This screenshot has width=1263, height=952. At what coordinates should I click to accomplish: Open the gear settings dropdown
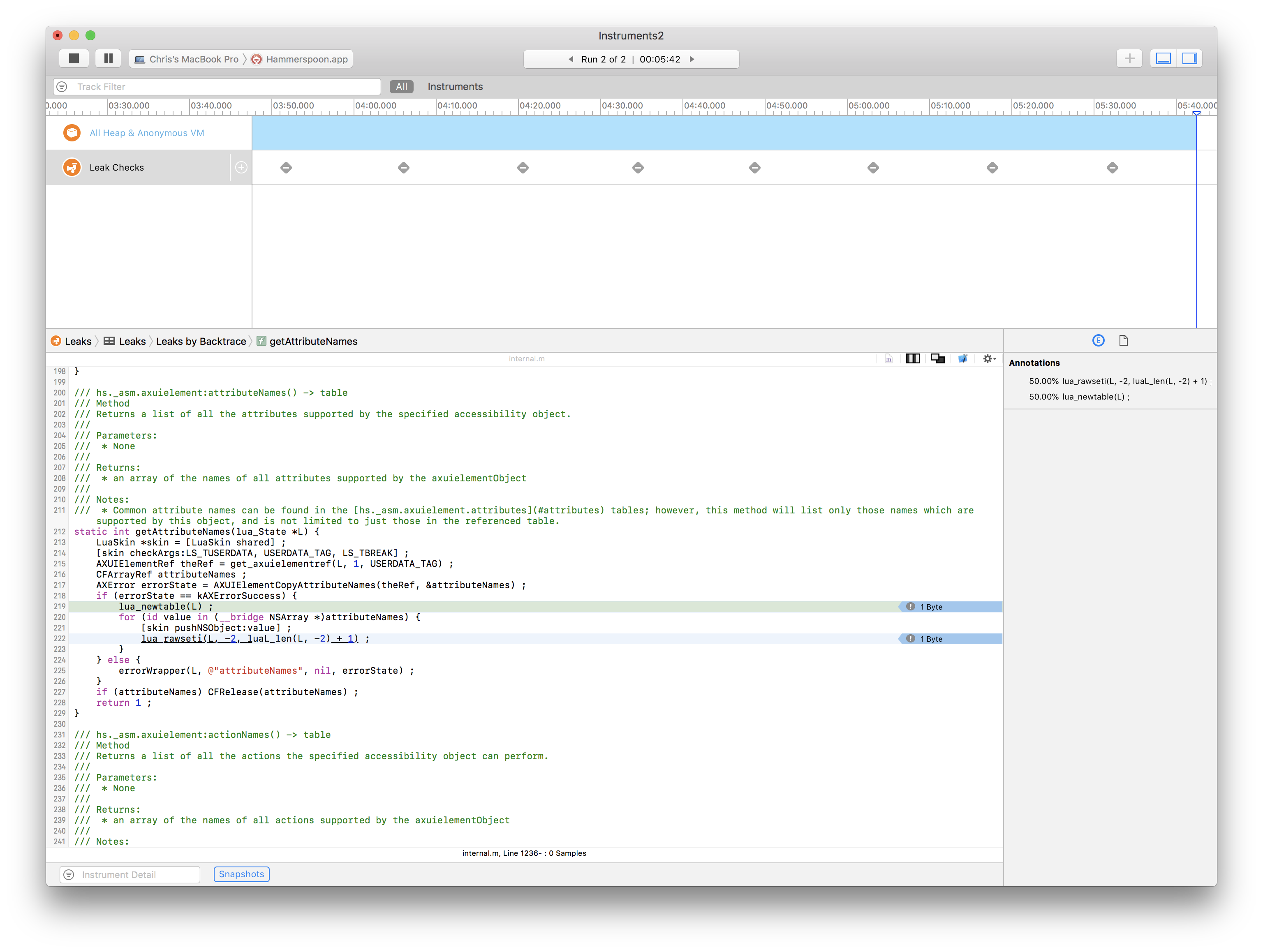coord(989,358)
